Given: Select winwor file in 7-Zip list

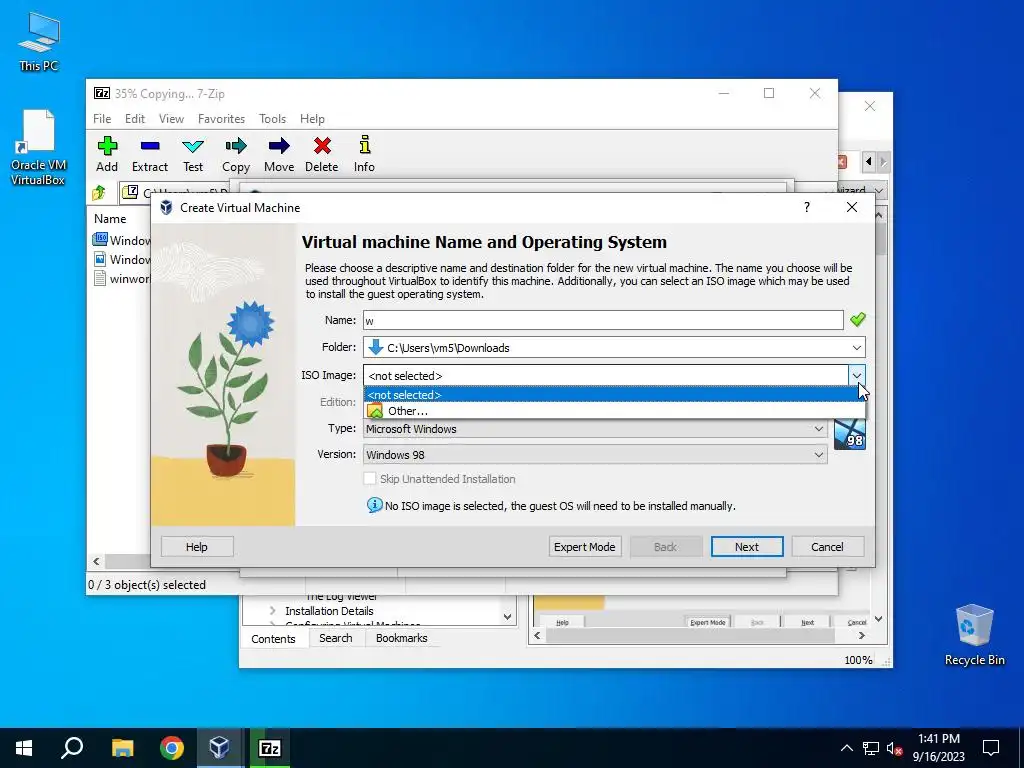Looking at the screenshot, I should [123, 279].
